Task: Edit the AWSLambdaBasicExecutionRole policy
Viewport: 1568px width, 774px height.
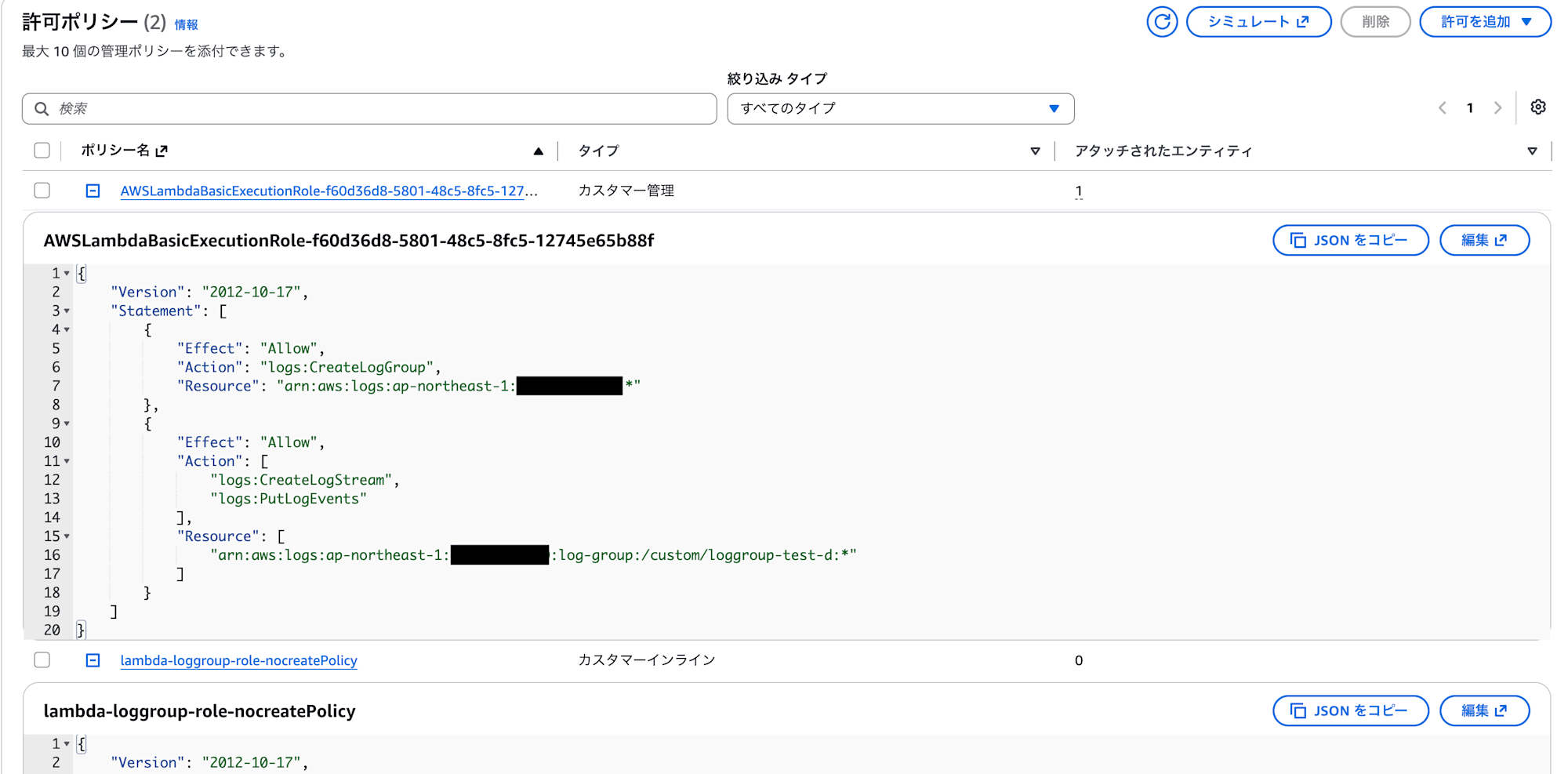Action: pyautogui.click(x=1485, y=240)
